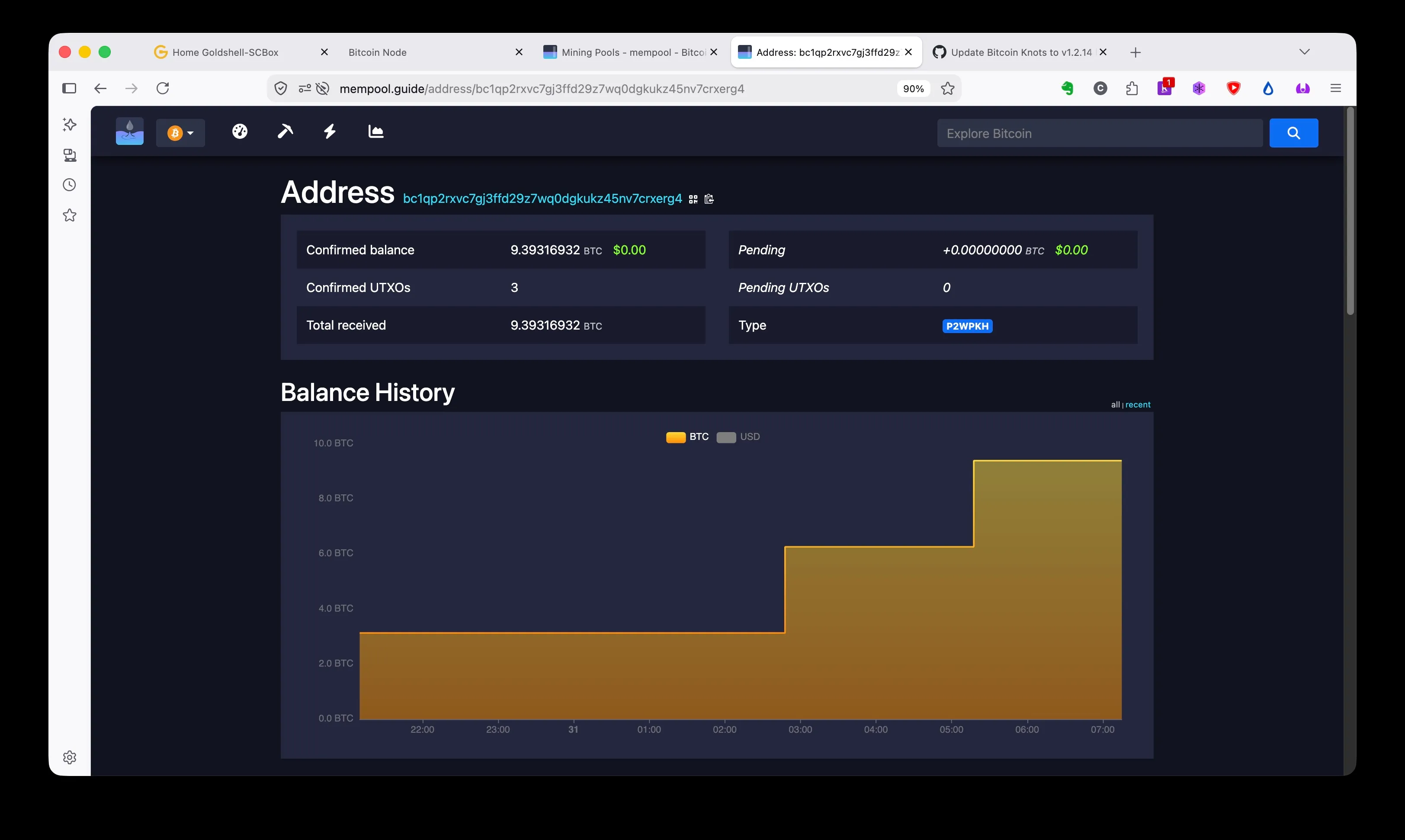
Task: Open synced tabs sidebar icon
Action: (x=69, y=155)
